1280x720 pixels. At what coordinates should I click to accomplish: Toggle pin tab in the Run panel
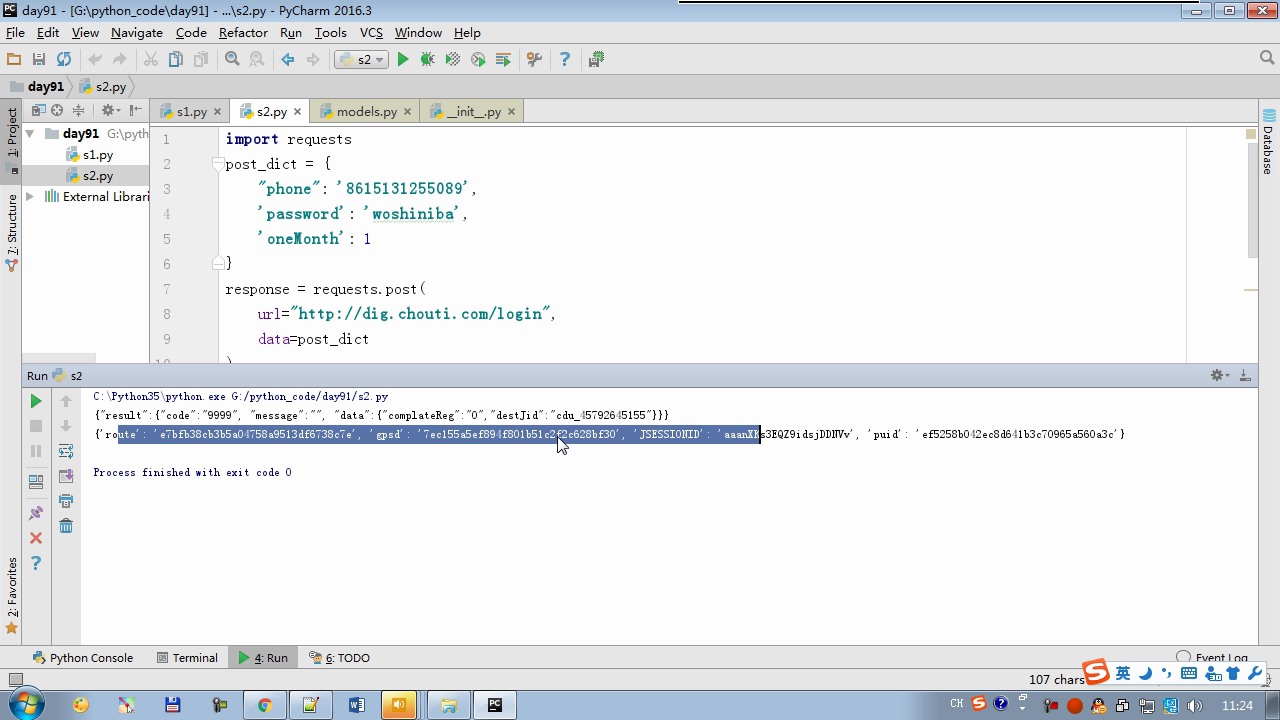pyautogui.click(x=36, y=513)
